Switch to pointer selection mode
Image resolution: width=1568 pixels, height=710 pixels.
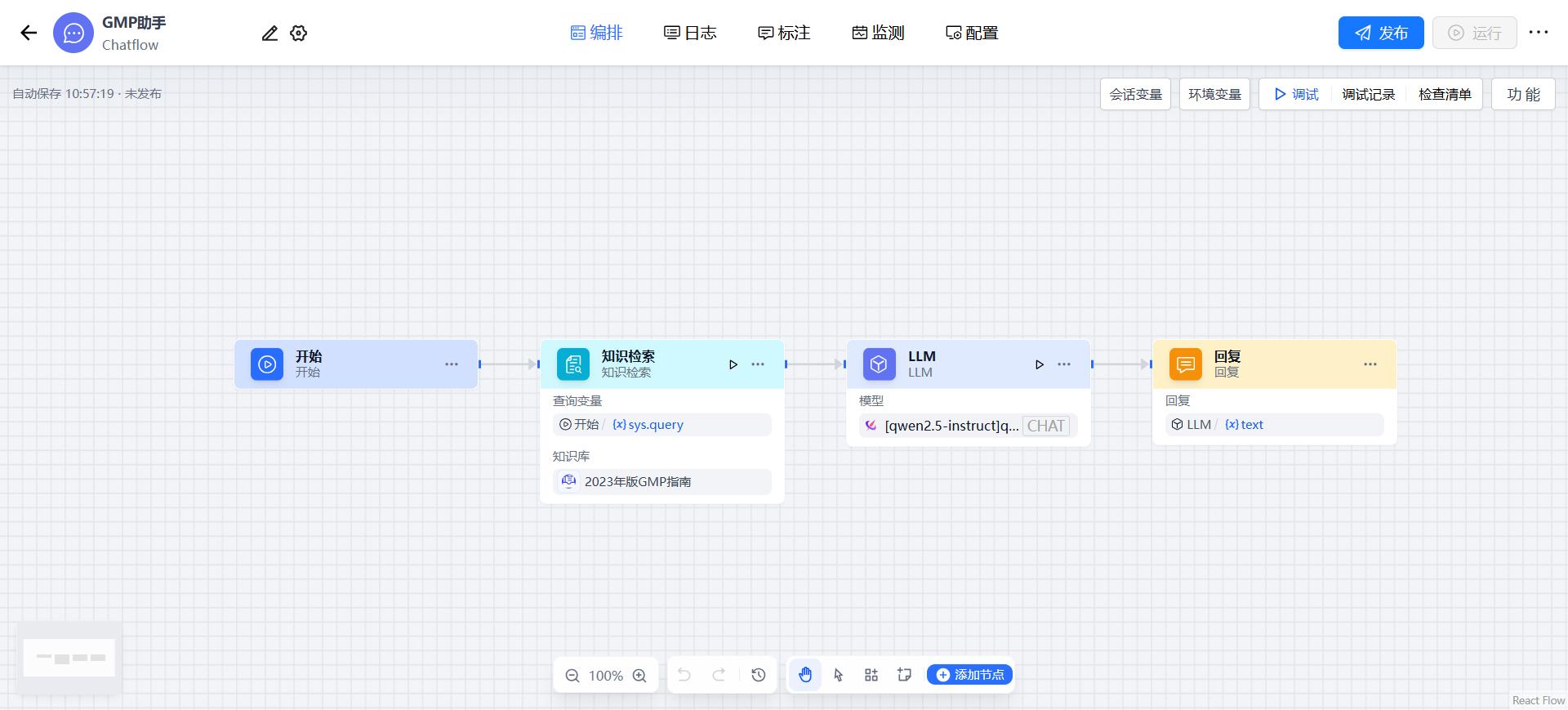(x=839, y=675)
